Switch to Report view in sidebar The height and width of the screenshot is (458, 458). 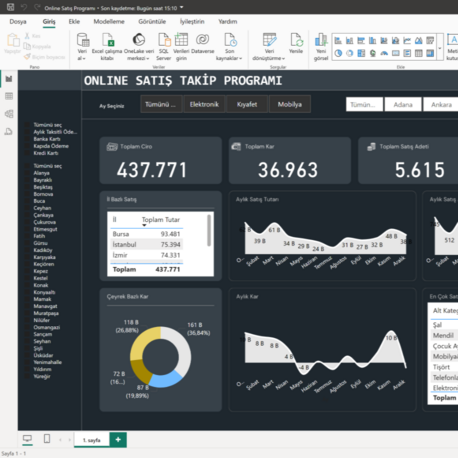click(9, 79)
